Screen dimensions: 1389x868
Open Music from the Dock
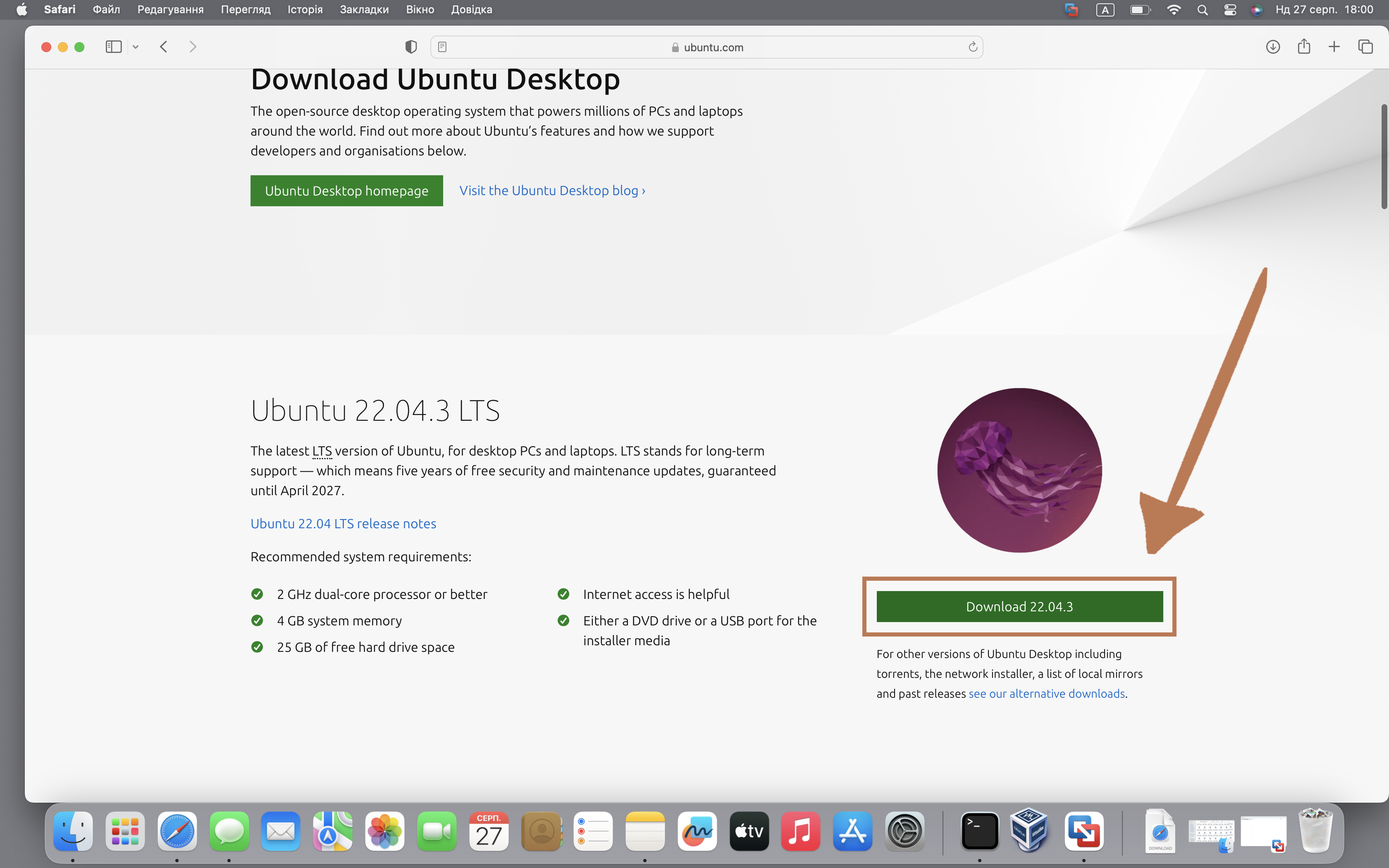[801, 831]
